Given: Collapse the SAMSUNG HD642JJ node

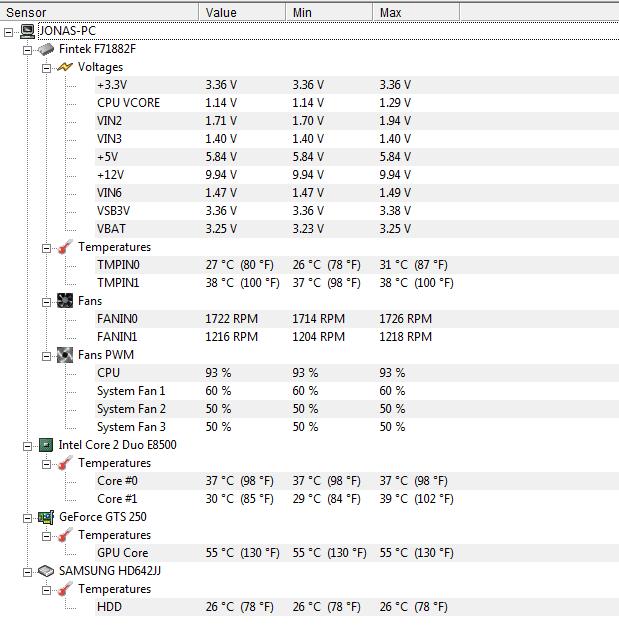Looking at the screenshot, I should [27, 572].
